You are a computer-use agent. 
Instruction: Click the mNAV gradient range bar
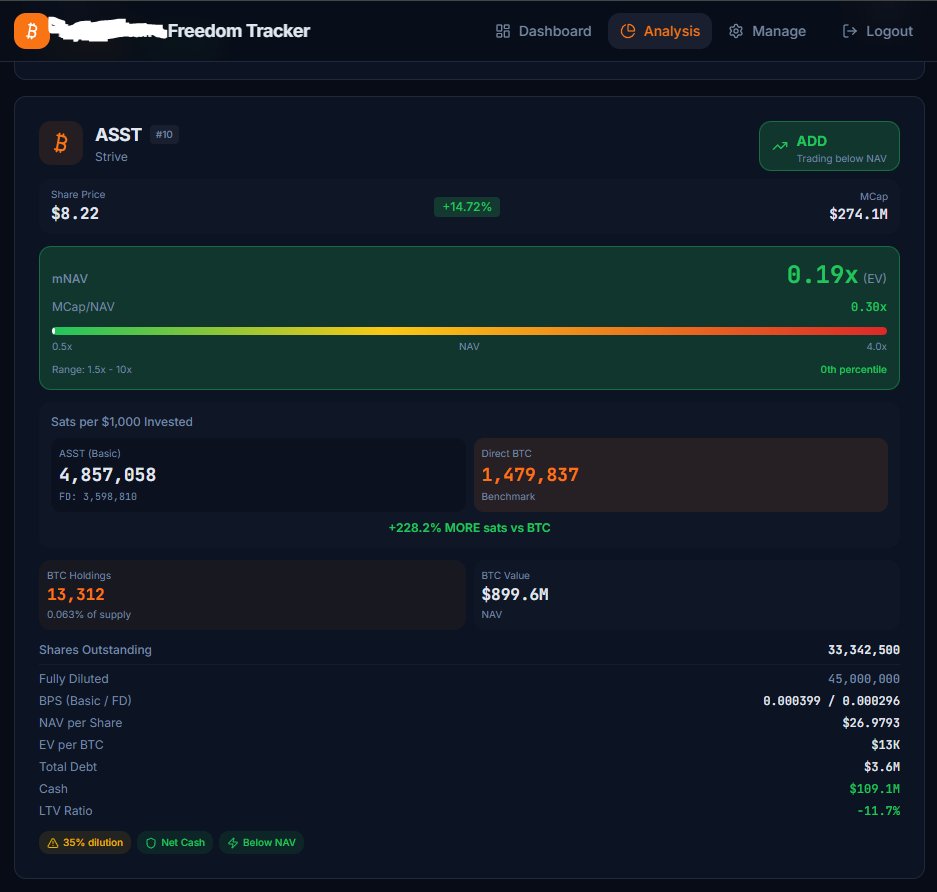click(x=469, y=331)
